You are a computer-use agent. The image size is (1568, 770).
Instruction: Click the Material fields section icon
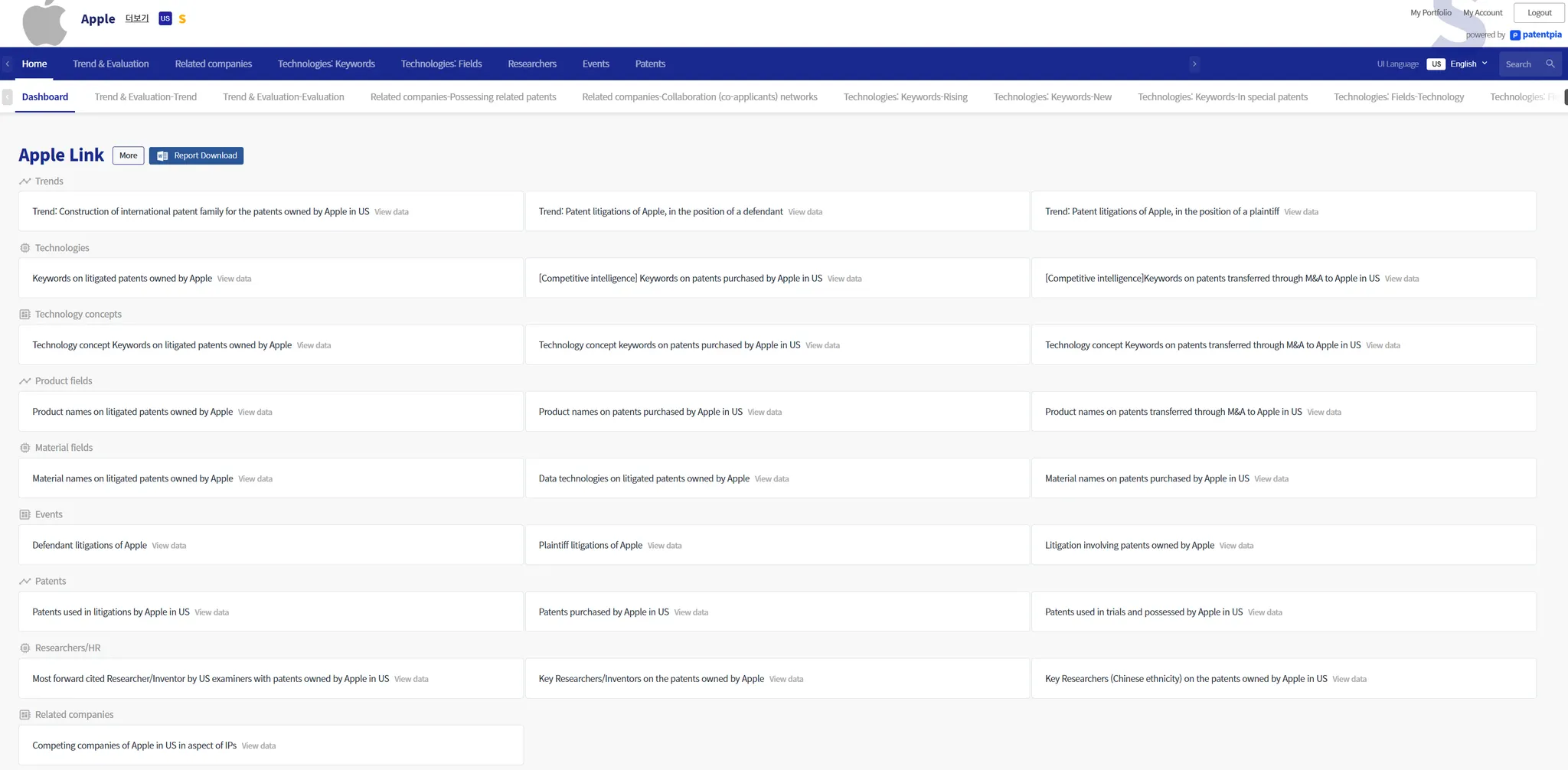pos(25,448)
